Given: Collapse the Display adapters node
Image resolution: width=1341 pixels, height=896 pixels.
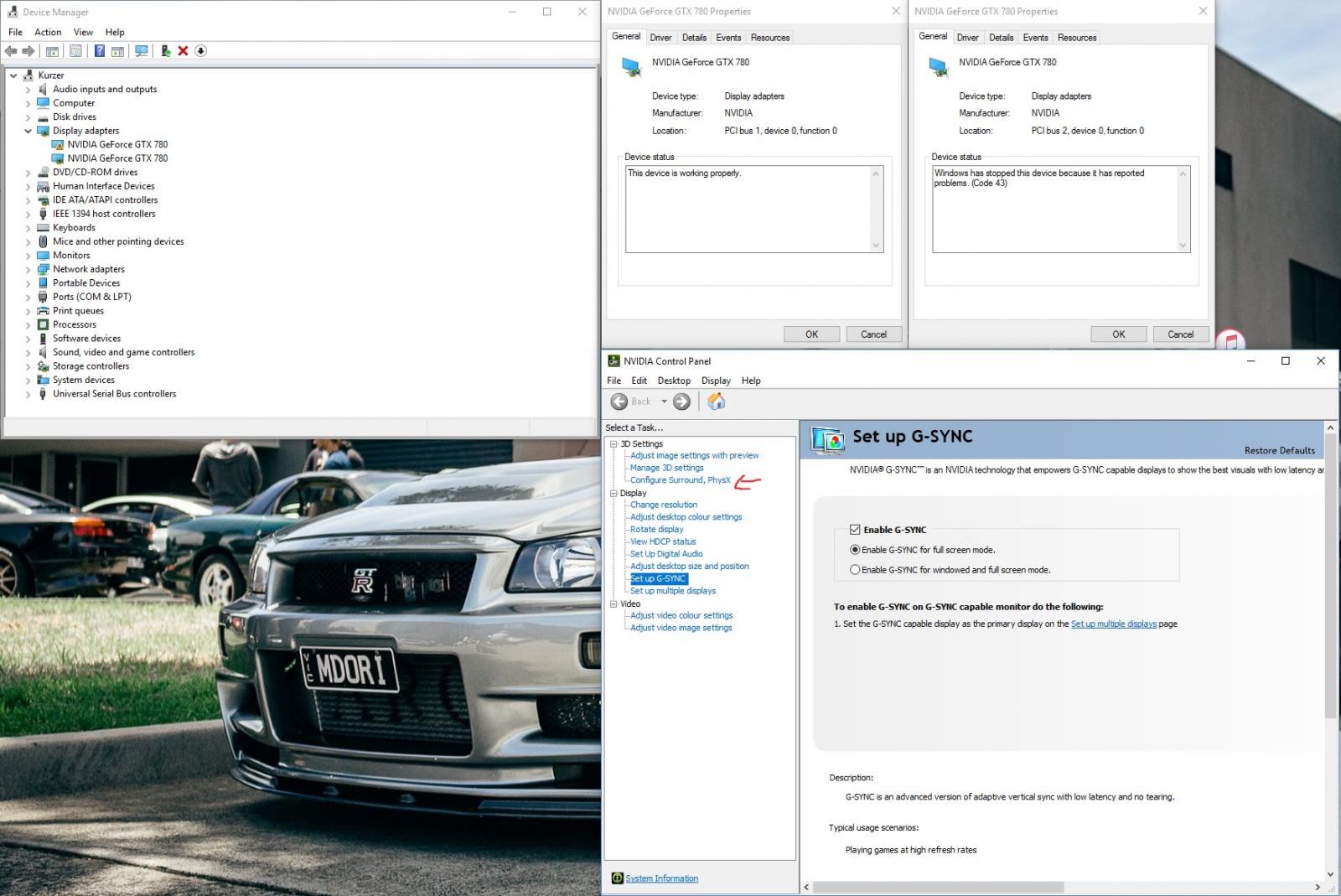Looking at the screenshot, I should click(x=28, y=131).
